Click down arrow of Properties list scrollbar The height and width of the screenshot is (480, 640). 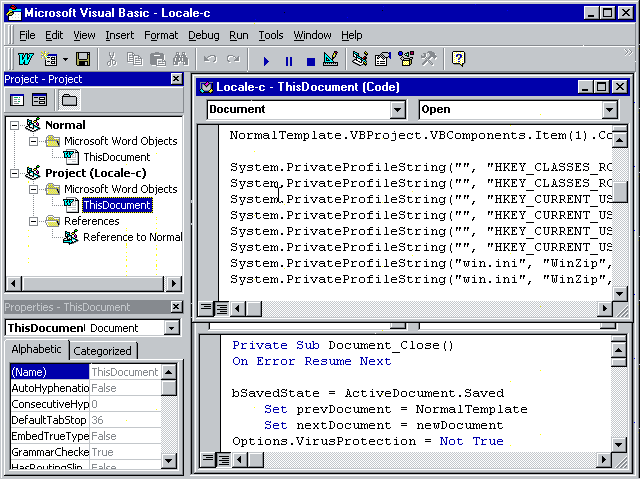(x=169, y=461)
